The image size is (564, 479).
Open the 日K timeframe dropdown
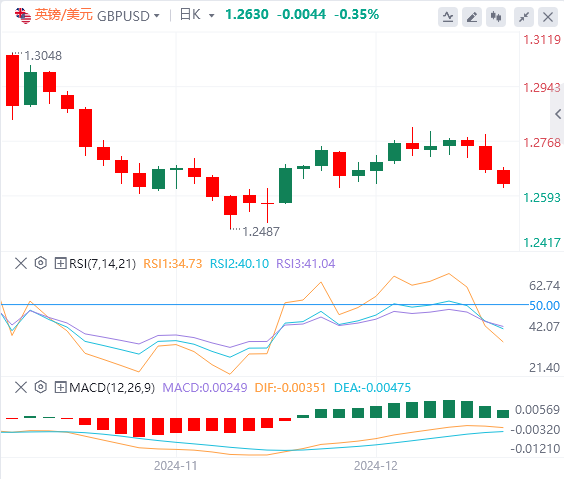pos(197,15)
